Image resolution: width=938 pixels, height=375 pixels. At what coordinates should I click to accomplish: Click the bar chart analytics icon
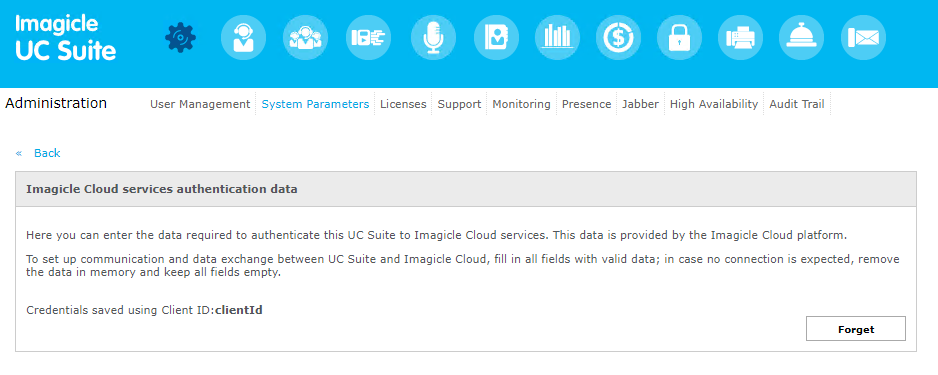coord(558,38)
